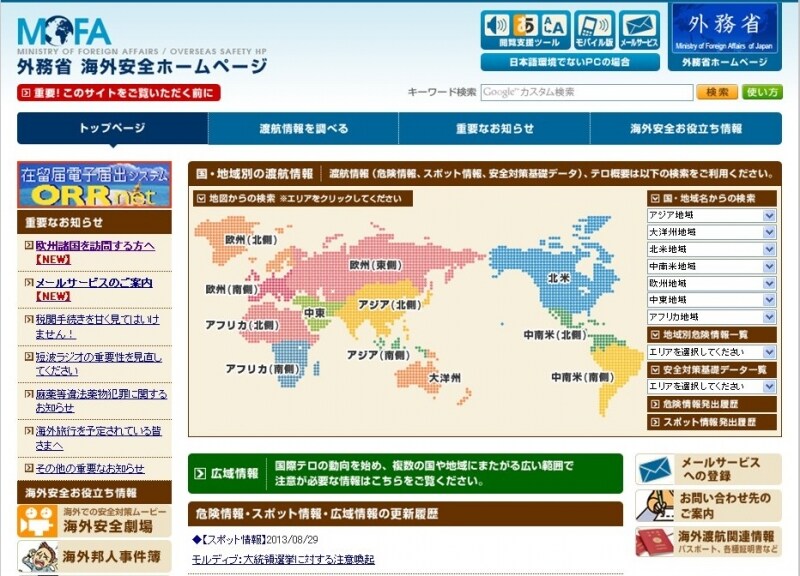Click the green 使い方 button
800x576 pixels.
(x=762, y=92)
